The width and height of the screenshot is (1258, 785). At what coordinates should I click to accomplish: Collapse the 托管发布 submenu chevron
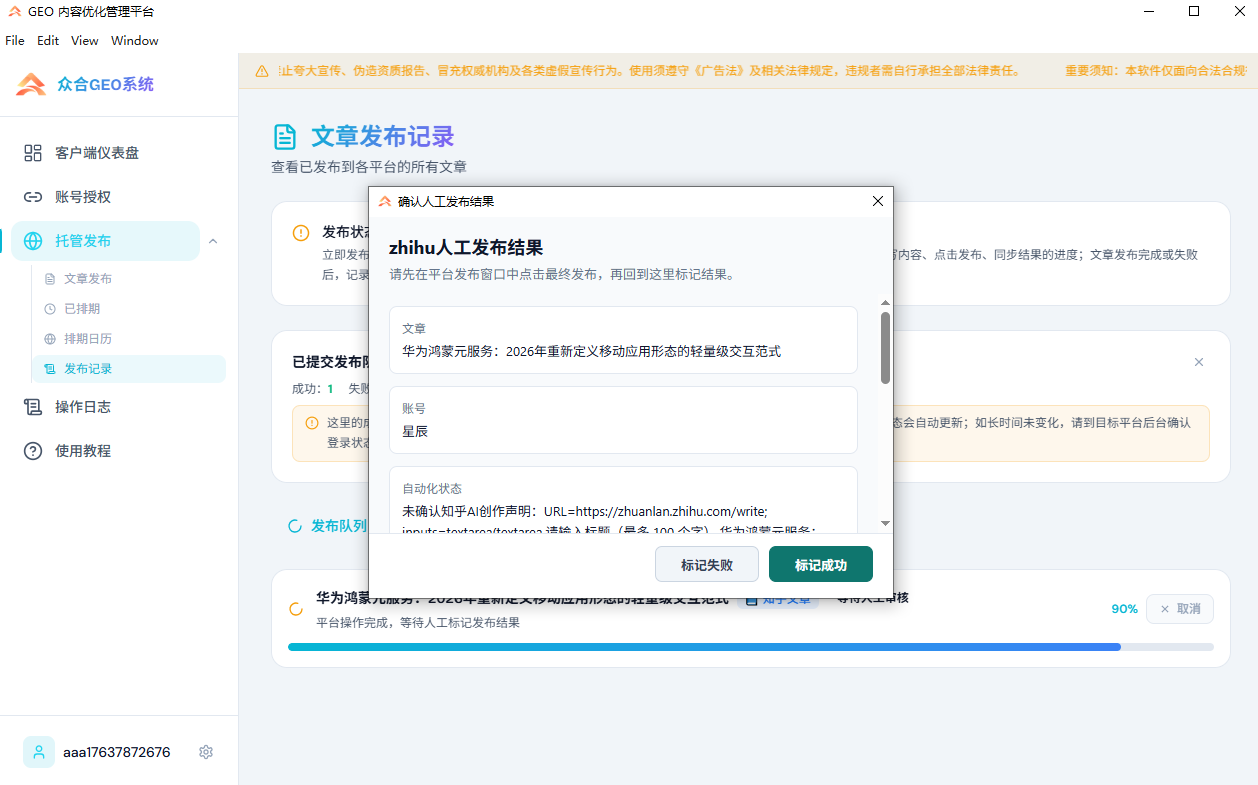pos(212,241)
